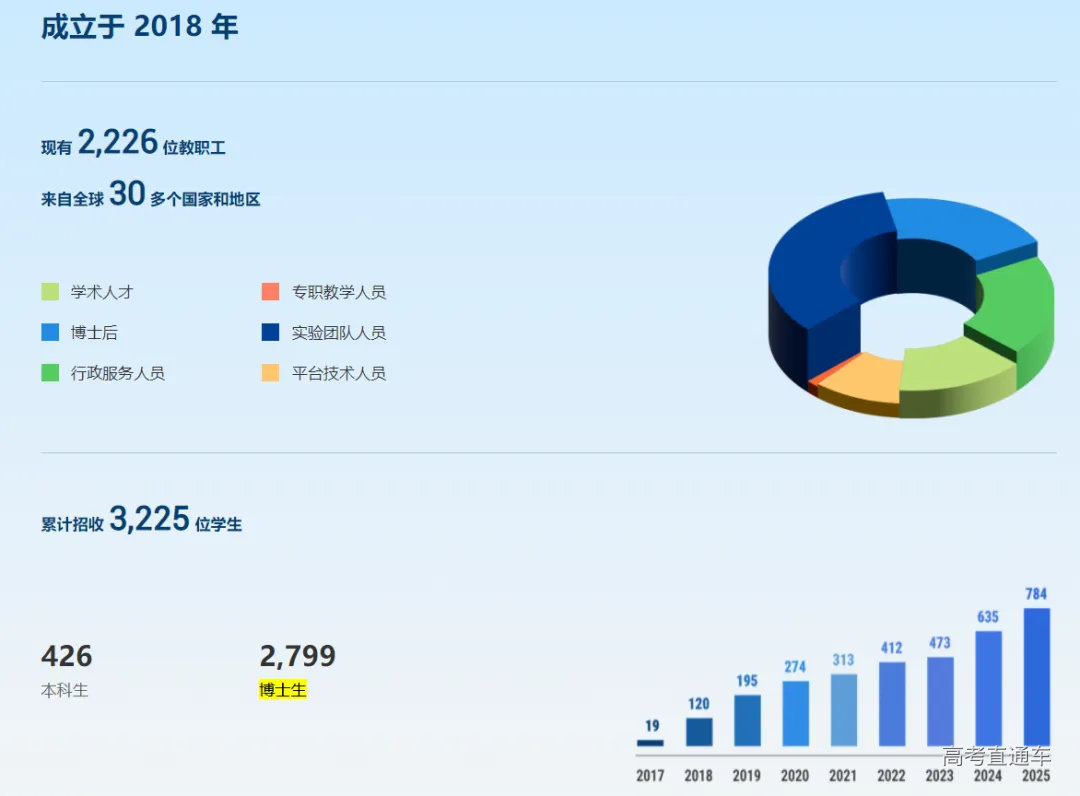Click the orange 专职教学人员 legend swatch
The height and width of the screenshot is (796, 1080).
[270, 292]
